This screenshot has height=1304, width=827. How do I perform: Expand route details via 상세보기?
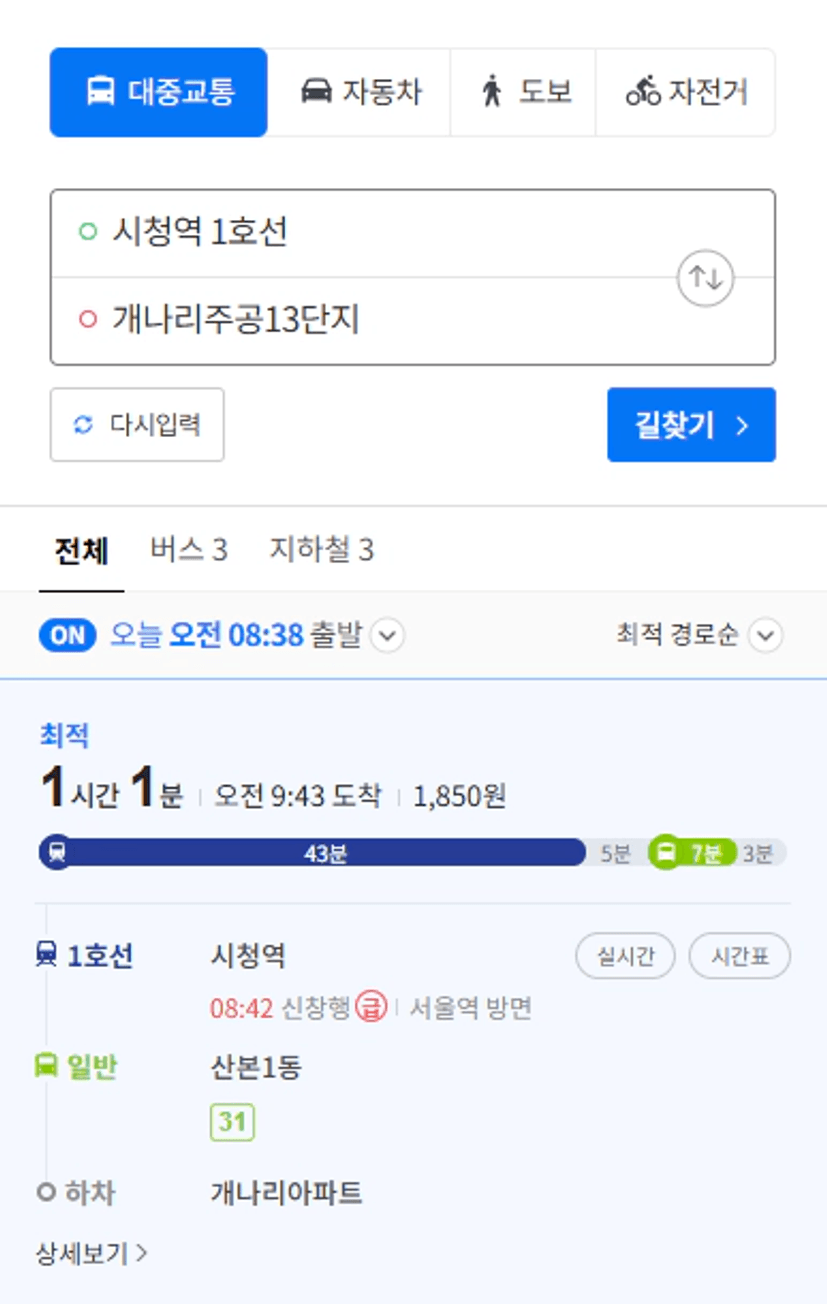pos(92,1253)
